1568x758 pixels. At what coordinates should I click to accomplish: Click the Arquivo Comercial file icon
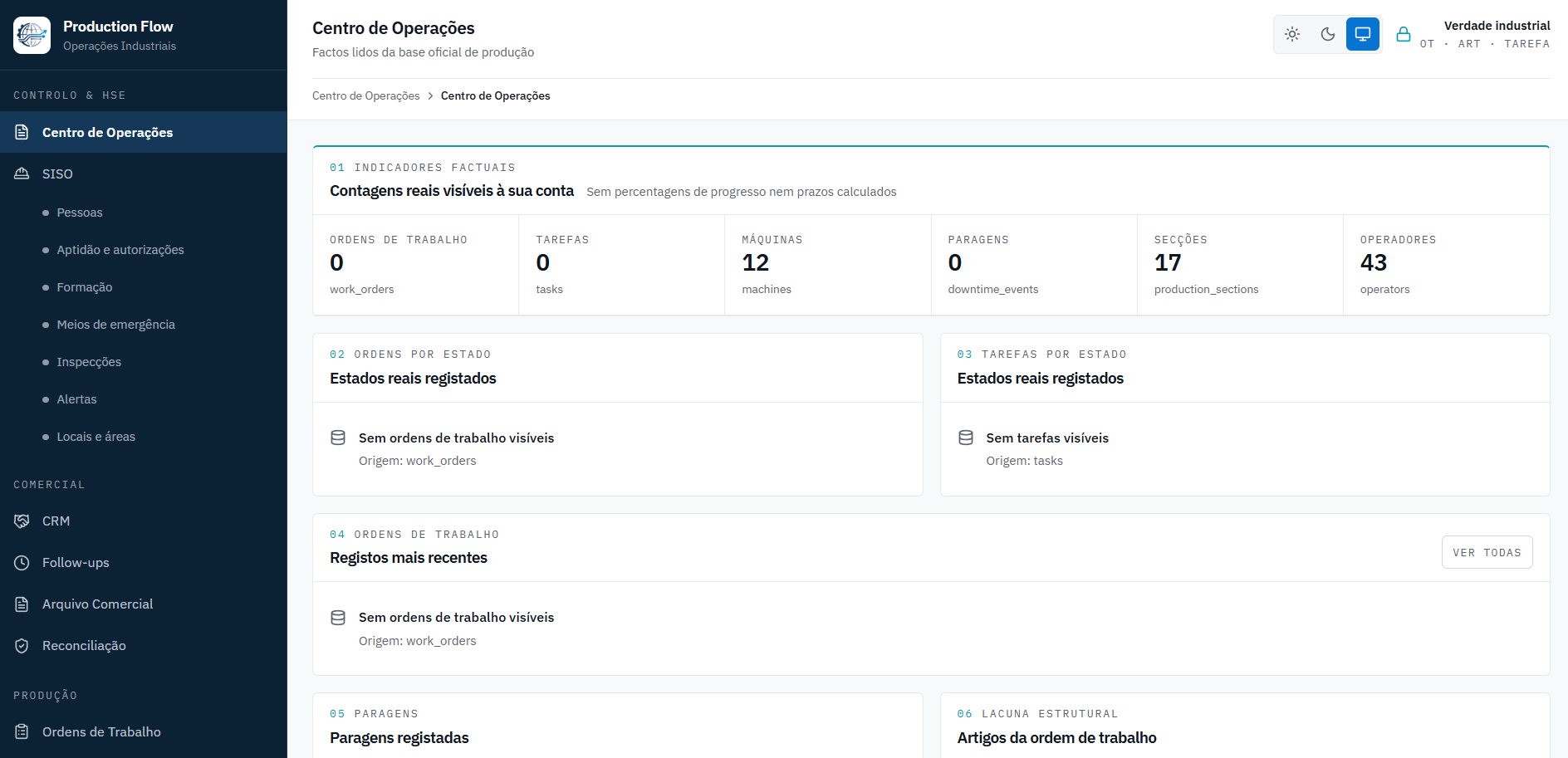pyautogui.click(x=22, y=604)
